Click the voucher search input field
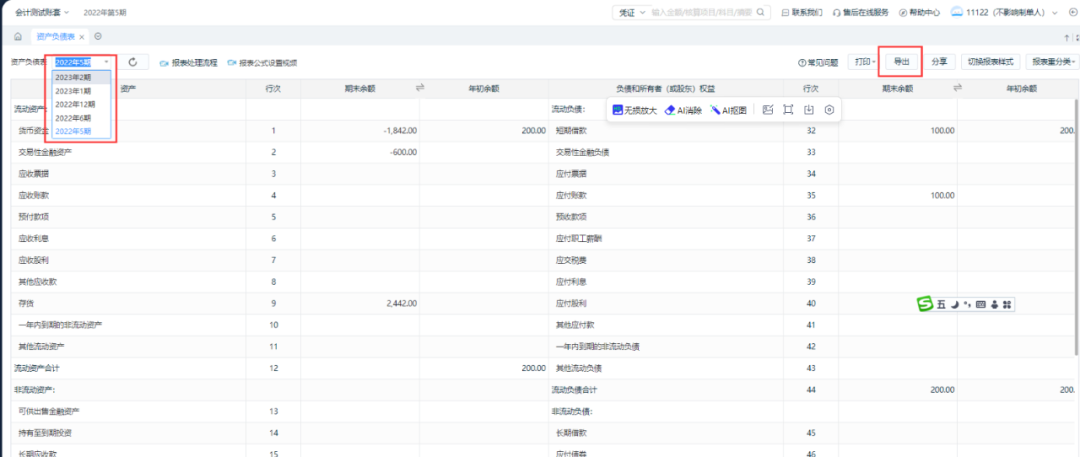 click(x=702, y=12)
